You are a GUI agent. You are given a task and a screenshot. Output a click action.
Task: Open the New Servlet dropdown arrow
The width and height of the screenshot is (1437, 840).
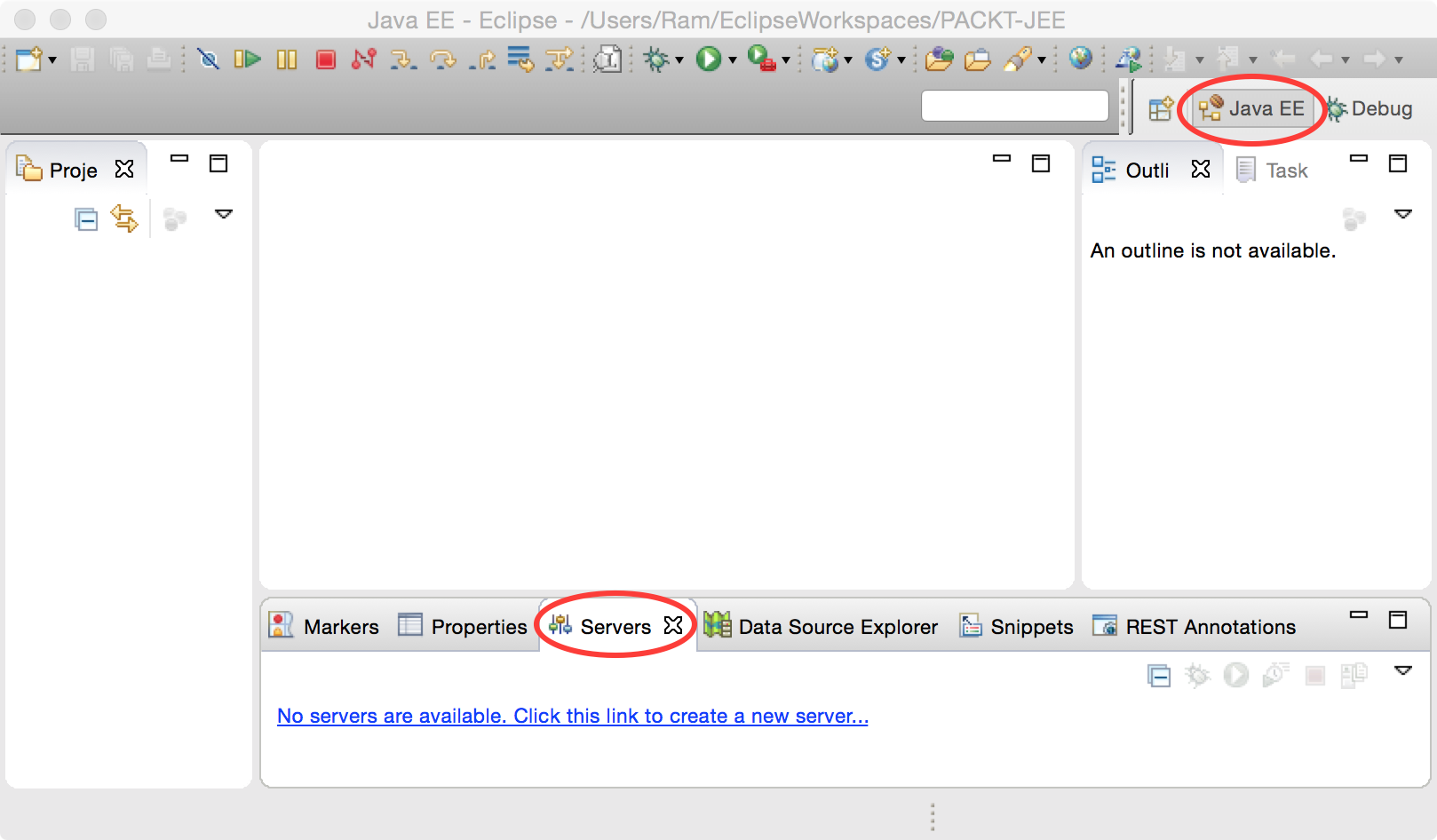tap(901, 60)
